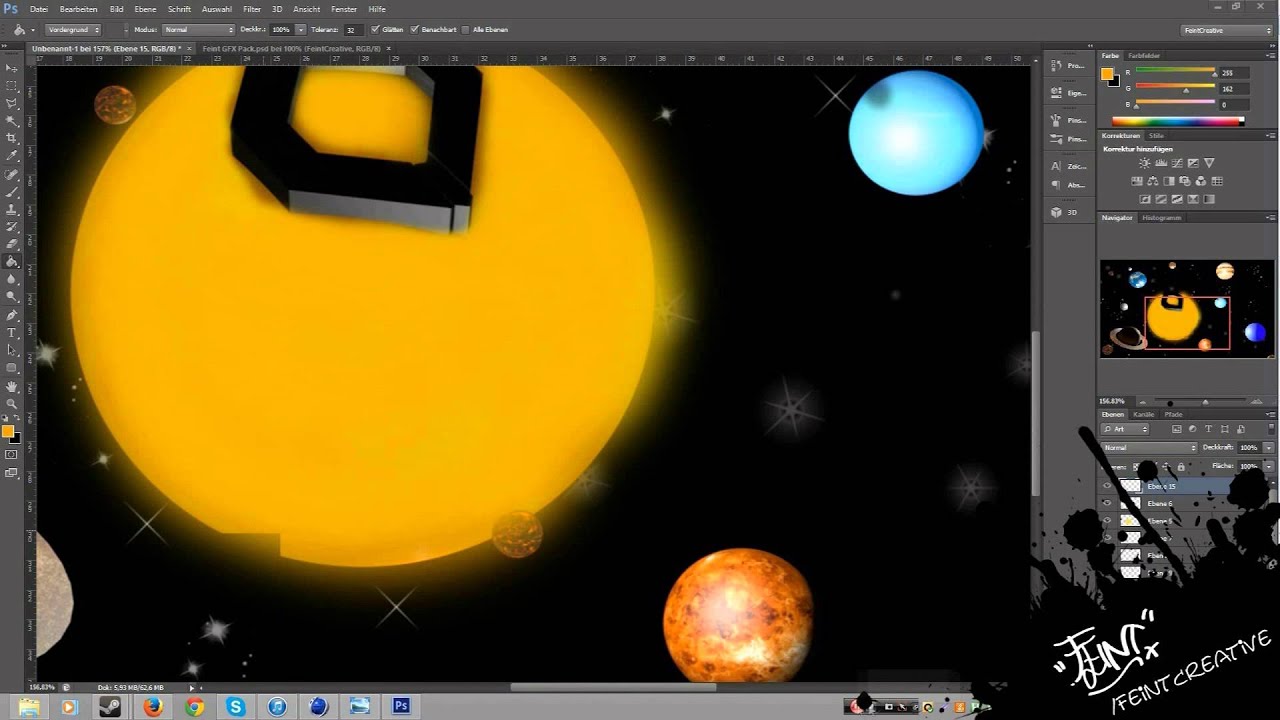Select the Hand tool
Image resolution: width=1280 pixels, height=720 pixels.
pyautogui.click(x=12, y=386)
